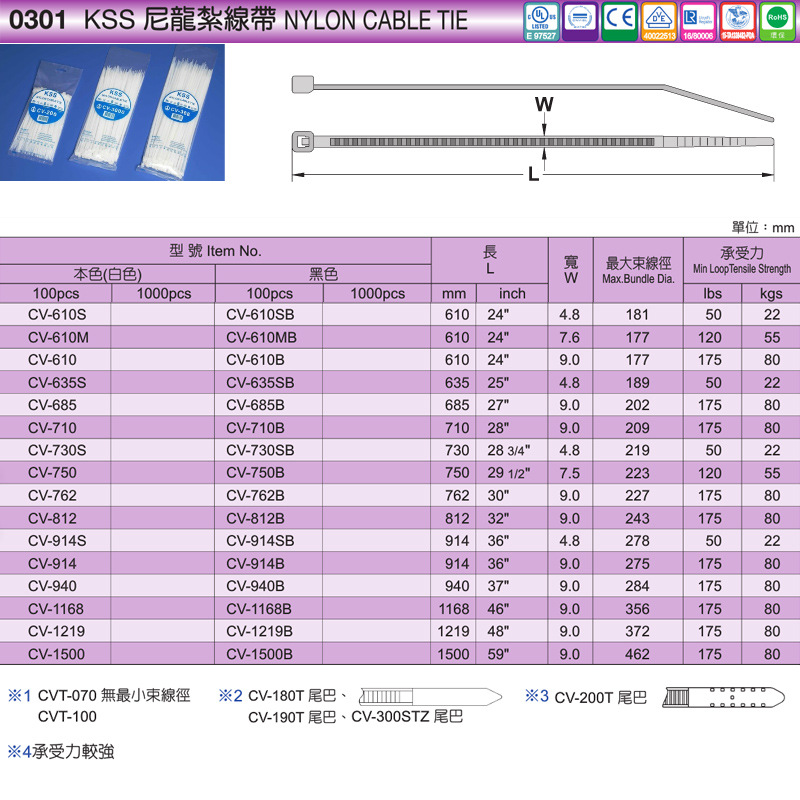Select item CV-914 white version
Screen dimensions: 800x800
[52, 563]
